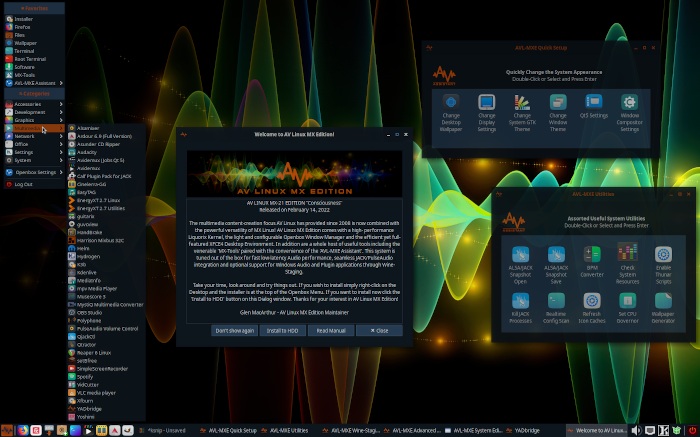Open Check System Resources utility
This screenshot has height=437, width=700.
coord(628,262)
